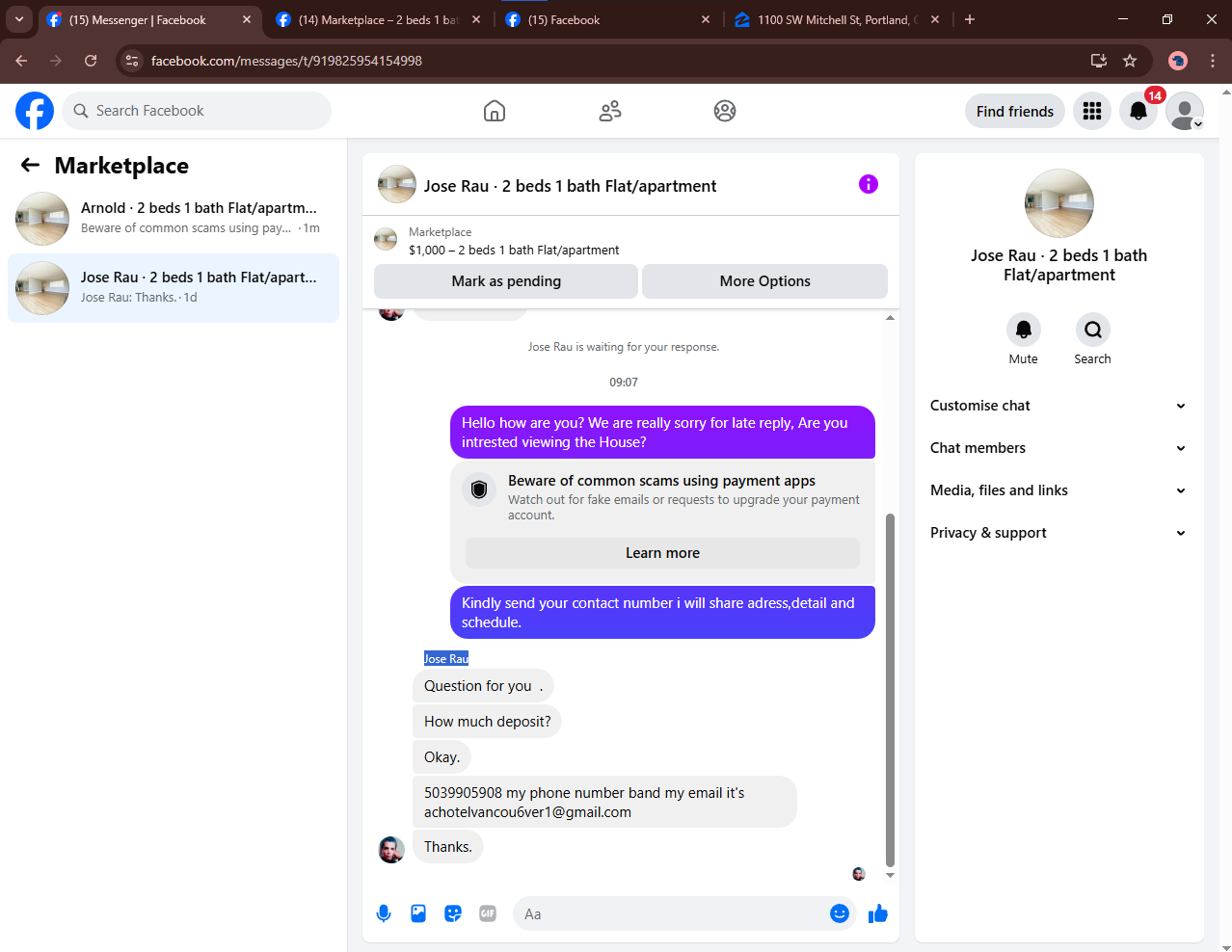Select Jose Rau conversation in list
This screenshot has height=952, width=1232.
click(174, 288)
